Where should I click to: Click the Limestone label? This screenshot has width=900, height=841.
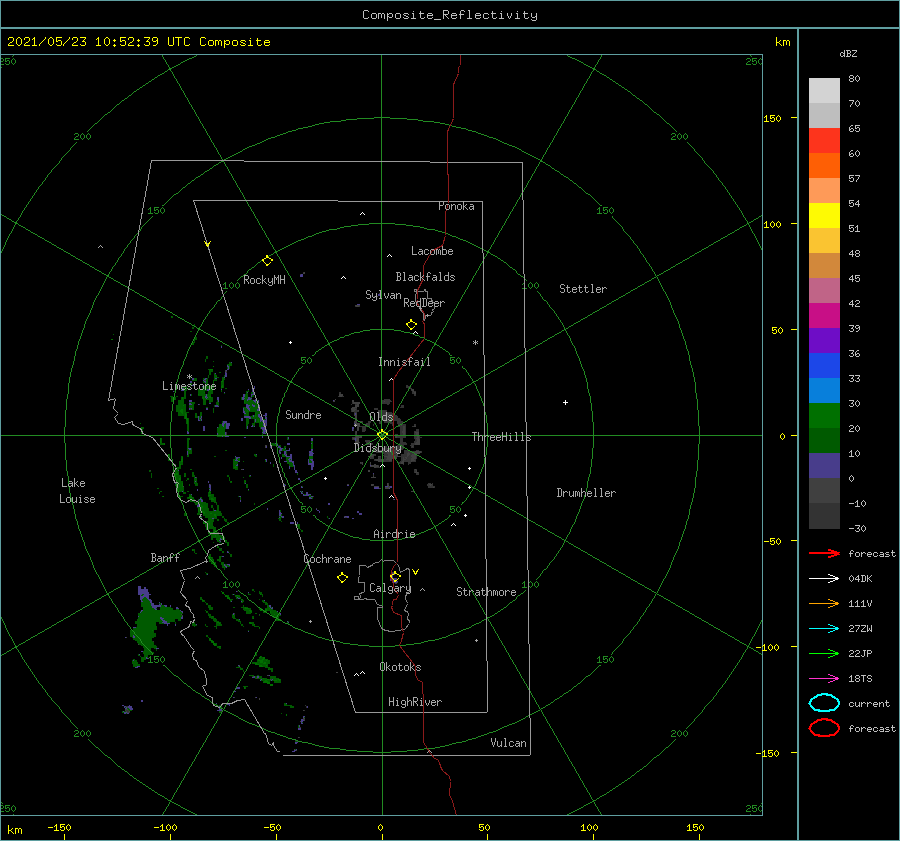[x=189, y=386]
